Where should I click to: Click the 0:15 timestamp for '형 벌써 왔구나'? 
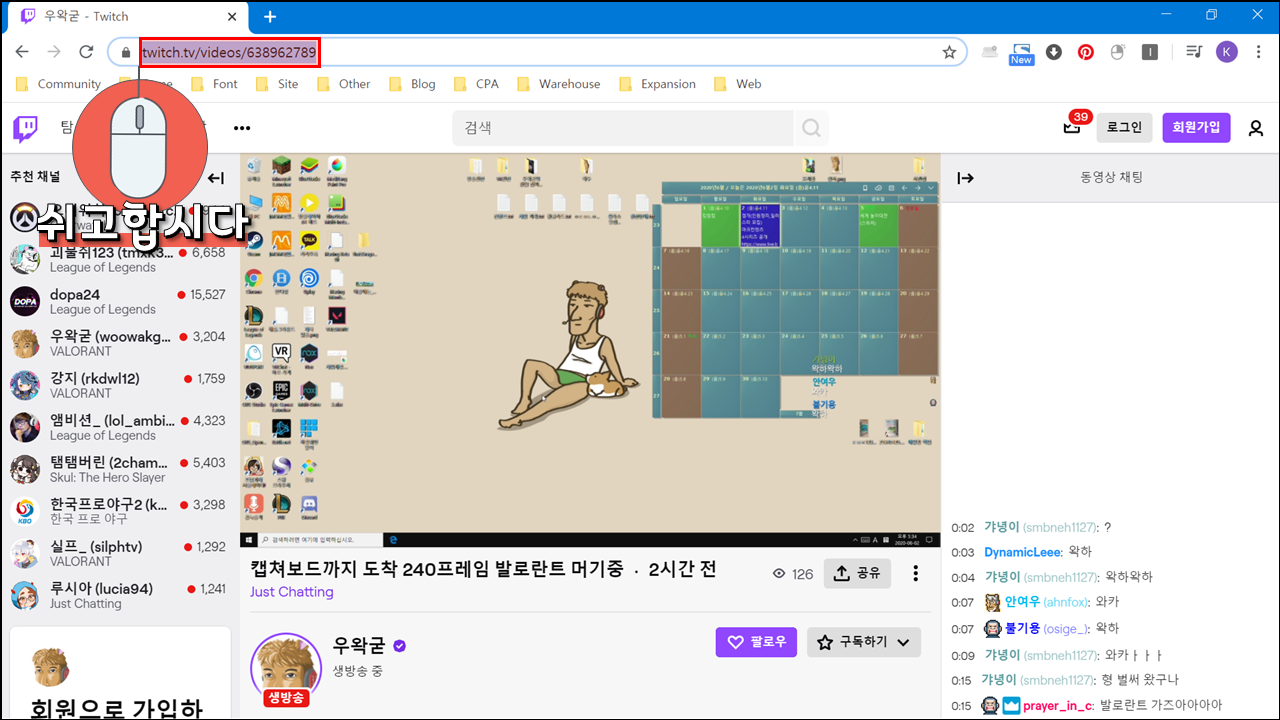961,680
